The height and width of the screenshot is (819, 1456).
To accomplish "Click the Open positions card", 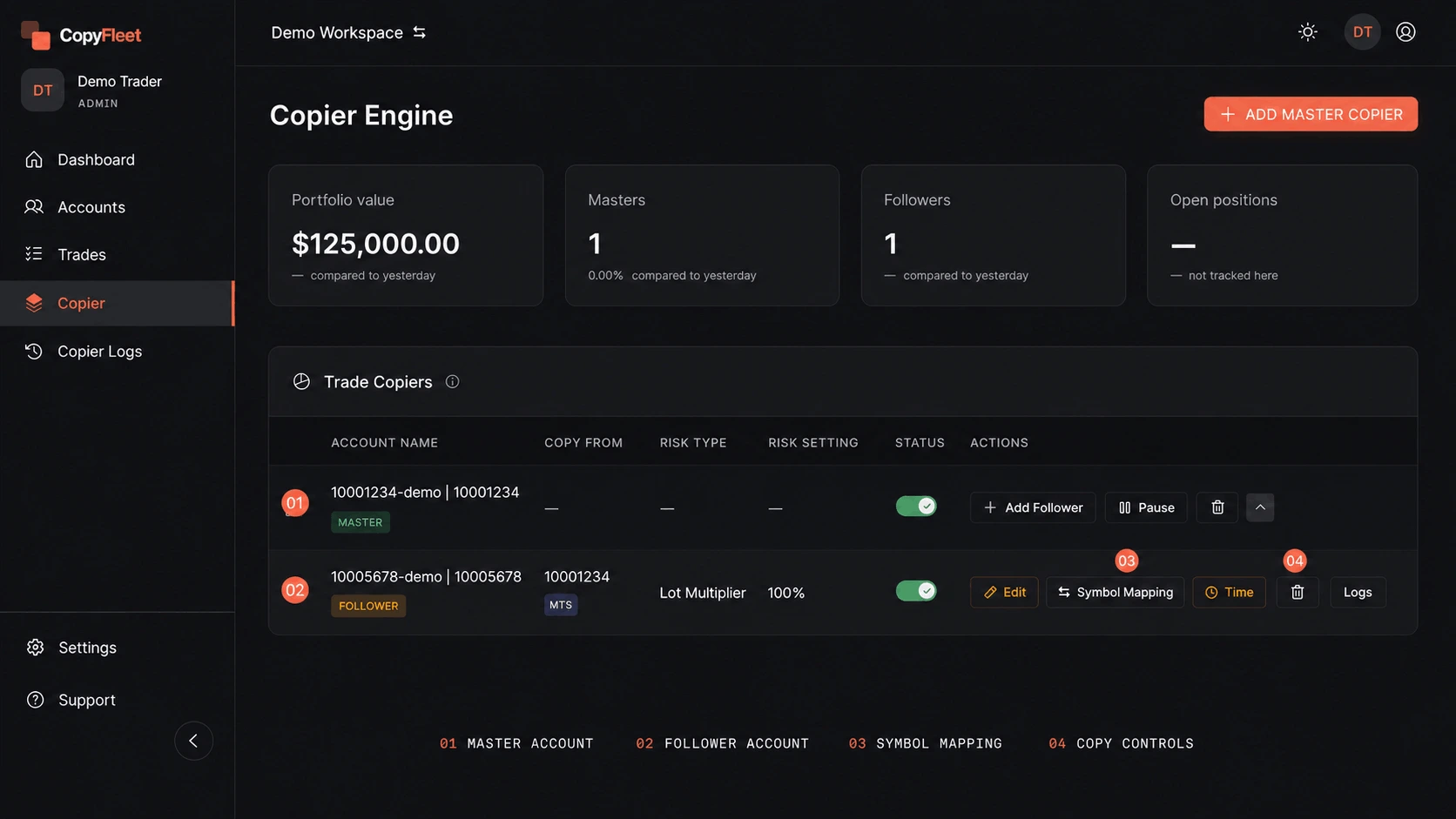I will point(1282,235).
